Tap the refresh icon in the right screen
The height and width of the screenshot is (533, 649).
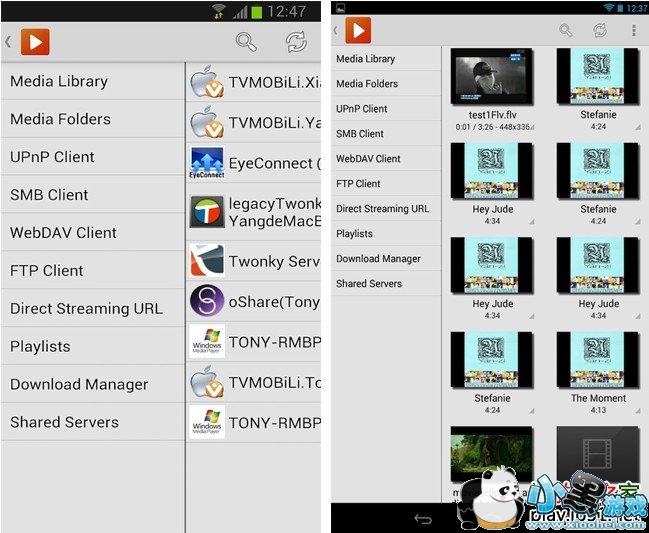tap(600, 30)
